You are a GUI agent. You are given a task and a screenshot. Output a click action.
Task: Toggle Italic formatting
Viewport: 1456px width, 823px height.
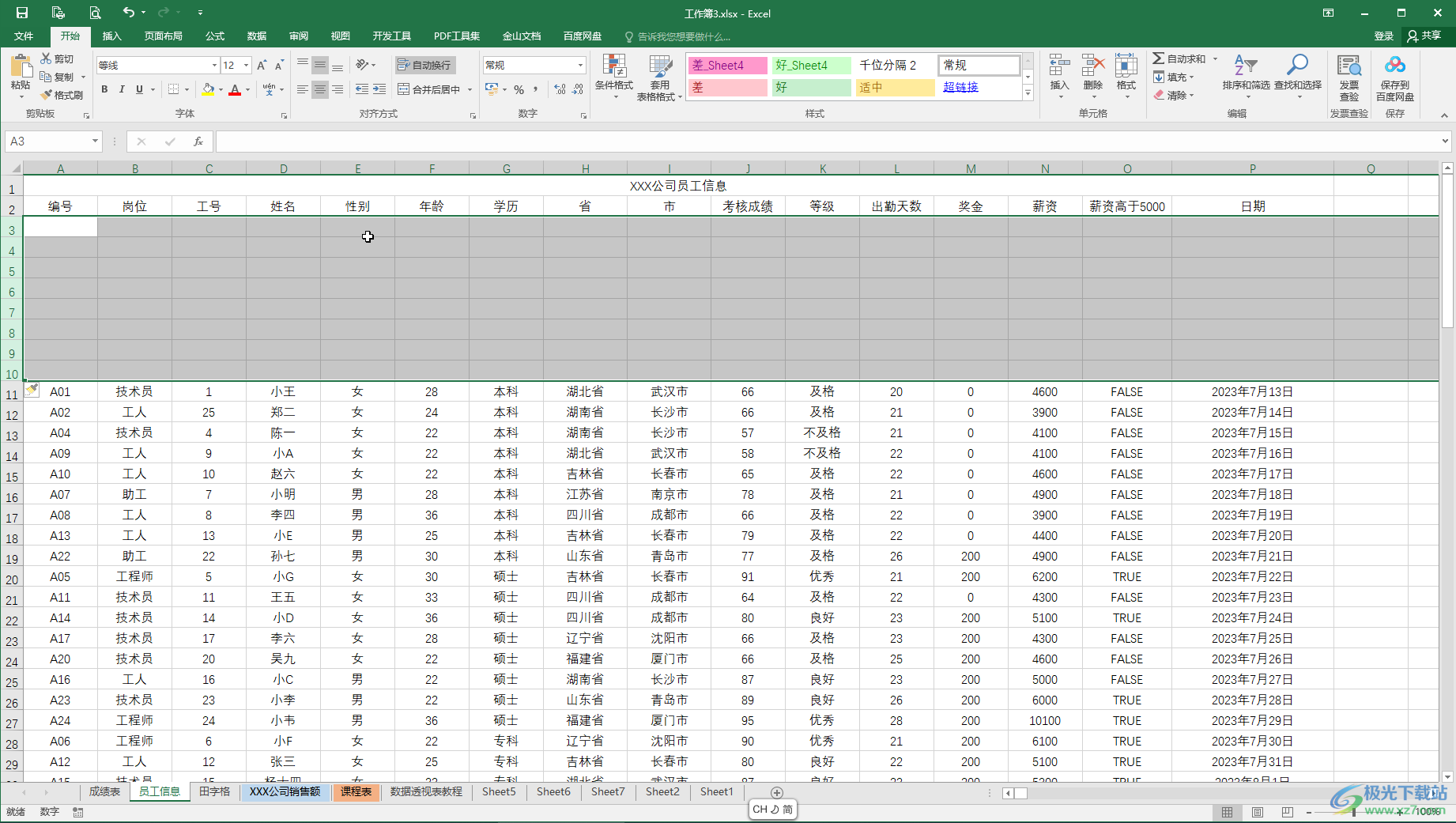point(122,89)
